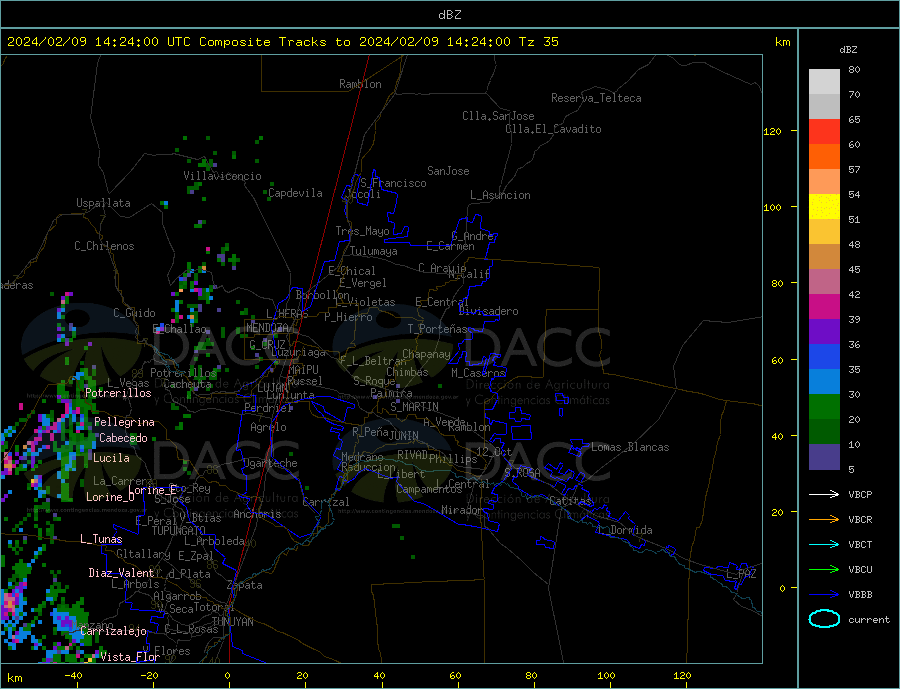
Task: Click the JUNIN label
Action: (x=404, y=436)
